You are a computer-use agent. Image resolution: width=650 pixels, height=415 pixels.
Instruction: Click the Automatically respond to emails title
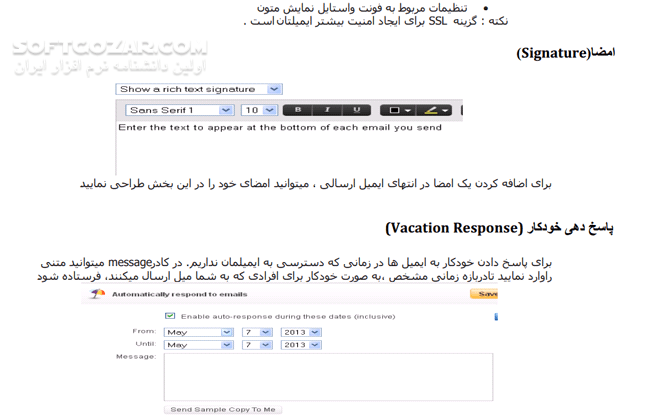tap(179, 294)
